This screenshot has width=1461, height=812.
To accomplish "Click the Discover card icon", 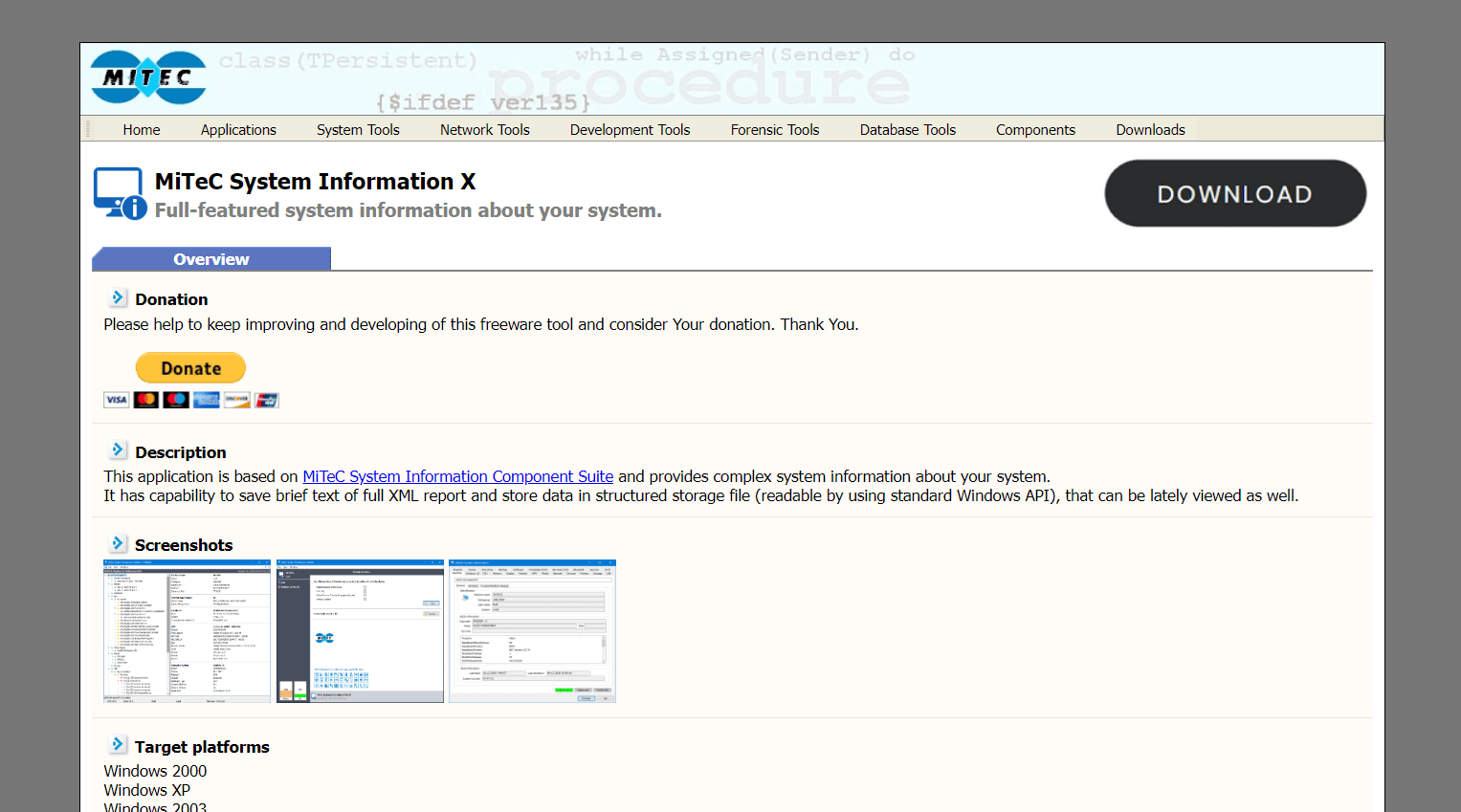I will (x=236, y=400).
